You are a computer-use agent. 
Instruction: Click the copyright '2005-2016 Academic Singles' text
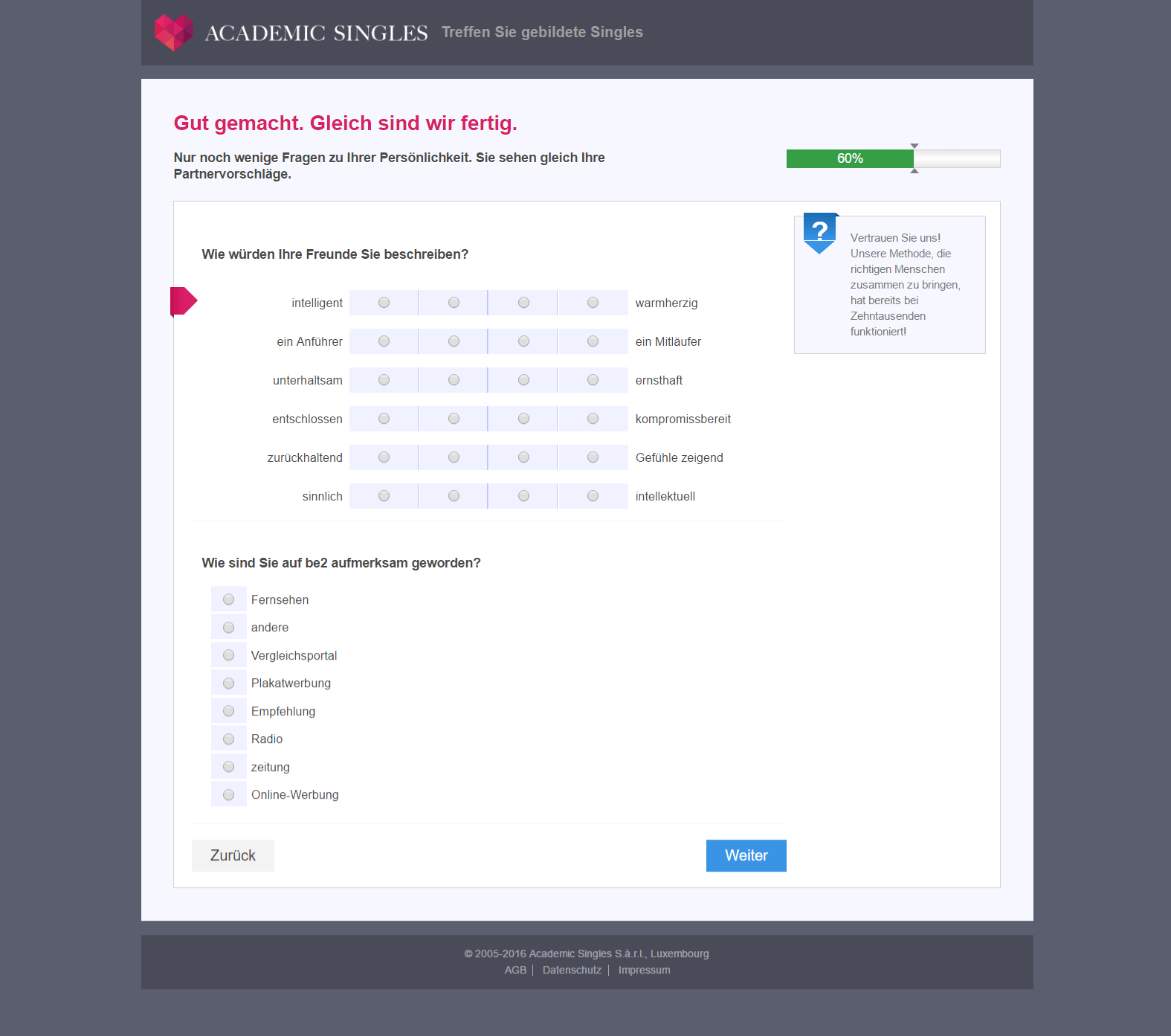pyautogui.click(x=586, y=953)
